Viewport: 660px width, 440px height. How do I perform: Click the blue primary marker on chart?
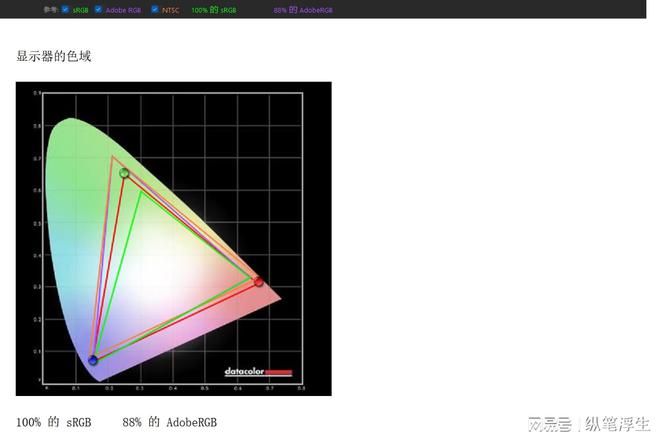pyautogui.click(x=93, y=360)
